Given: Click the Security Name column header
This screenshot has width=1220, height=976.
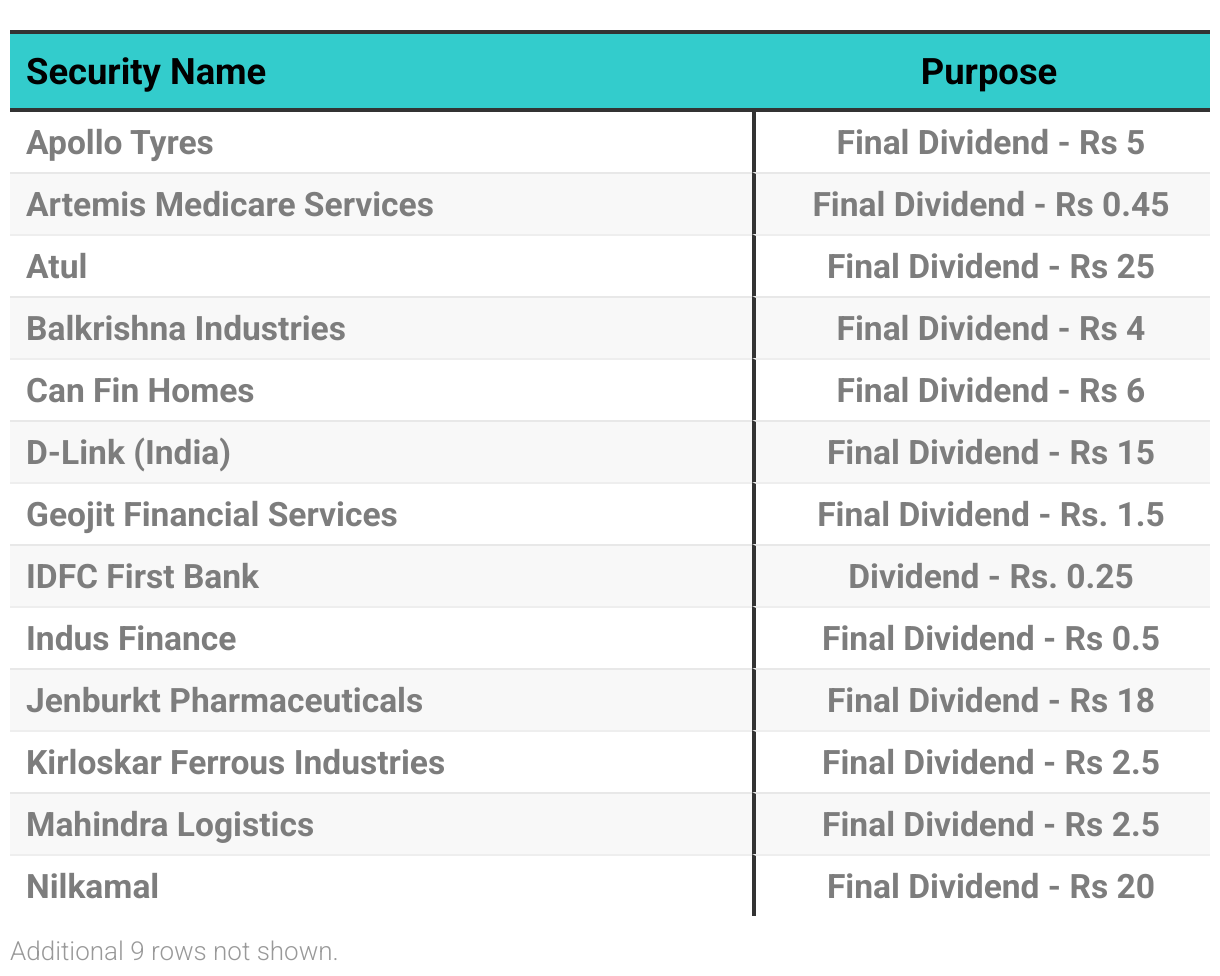Looking at the screenshot, I should click(x=146, y=72).
